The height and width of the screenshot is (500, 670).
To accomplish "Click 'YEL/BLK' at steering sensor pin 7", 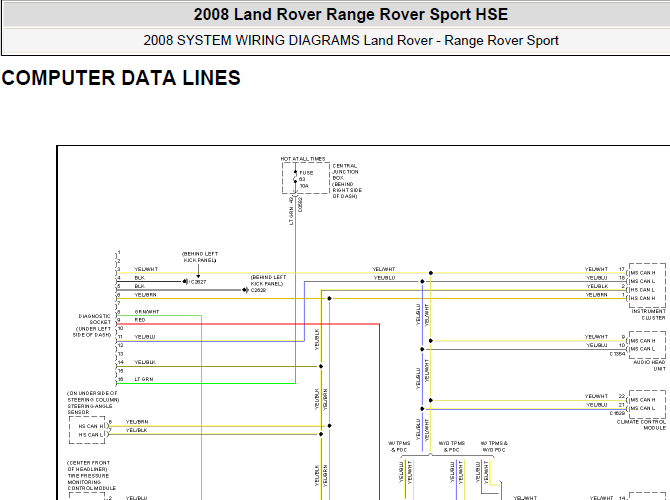I will coord(137,430).
